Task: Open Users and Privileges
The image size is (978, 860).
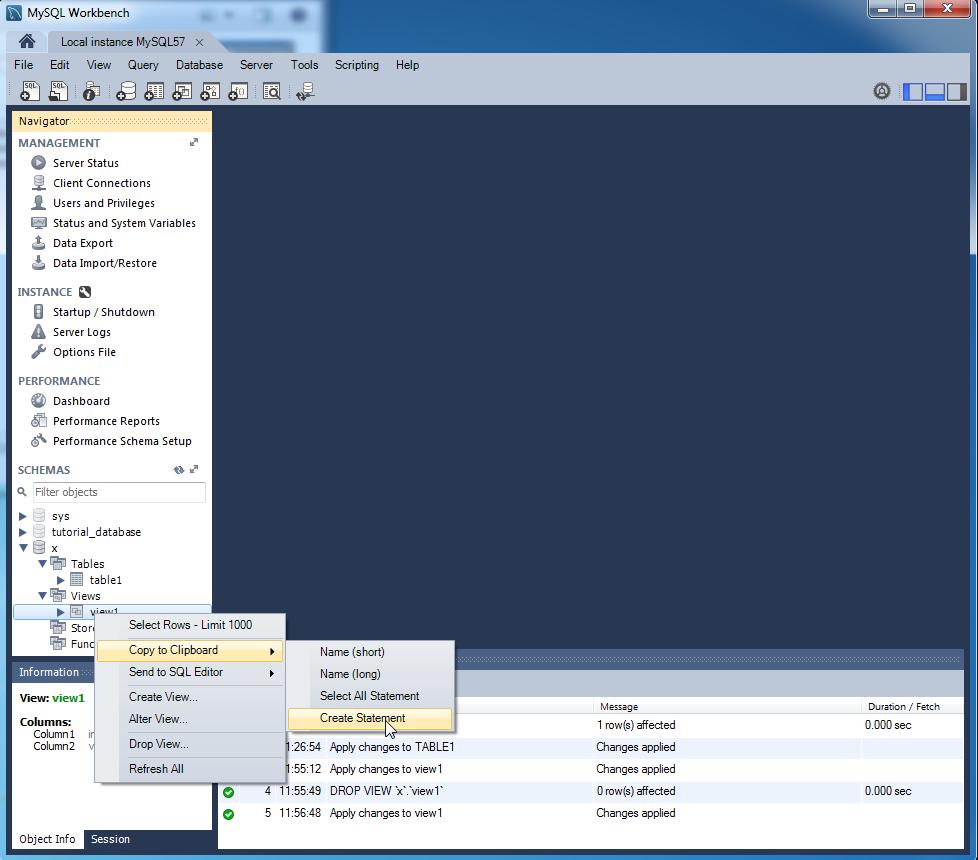Action: click(x=104, y=203)
